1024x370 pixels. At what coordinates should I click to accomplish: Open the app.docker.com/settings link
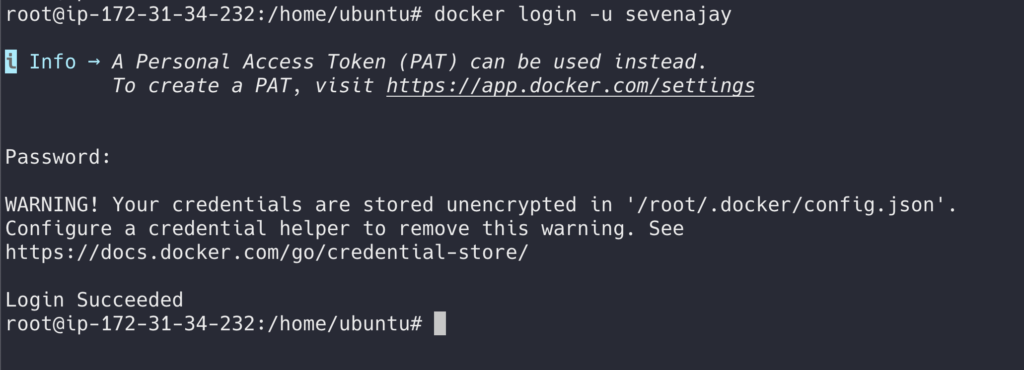[x=570, y=86]
